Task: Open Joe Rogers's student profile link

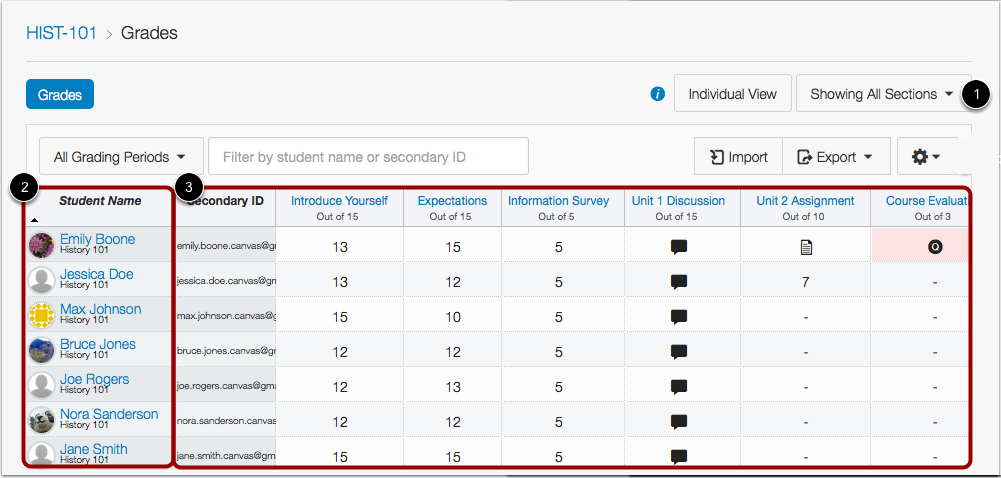Action: point(94,380)
